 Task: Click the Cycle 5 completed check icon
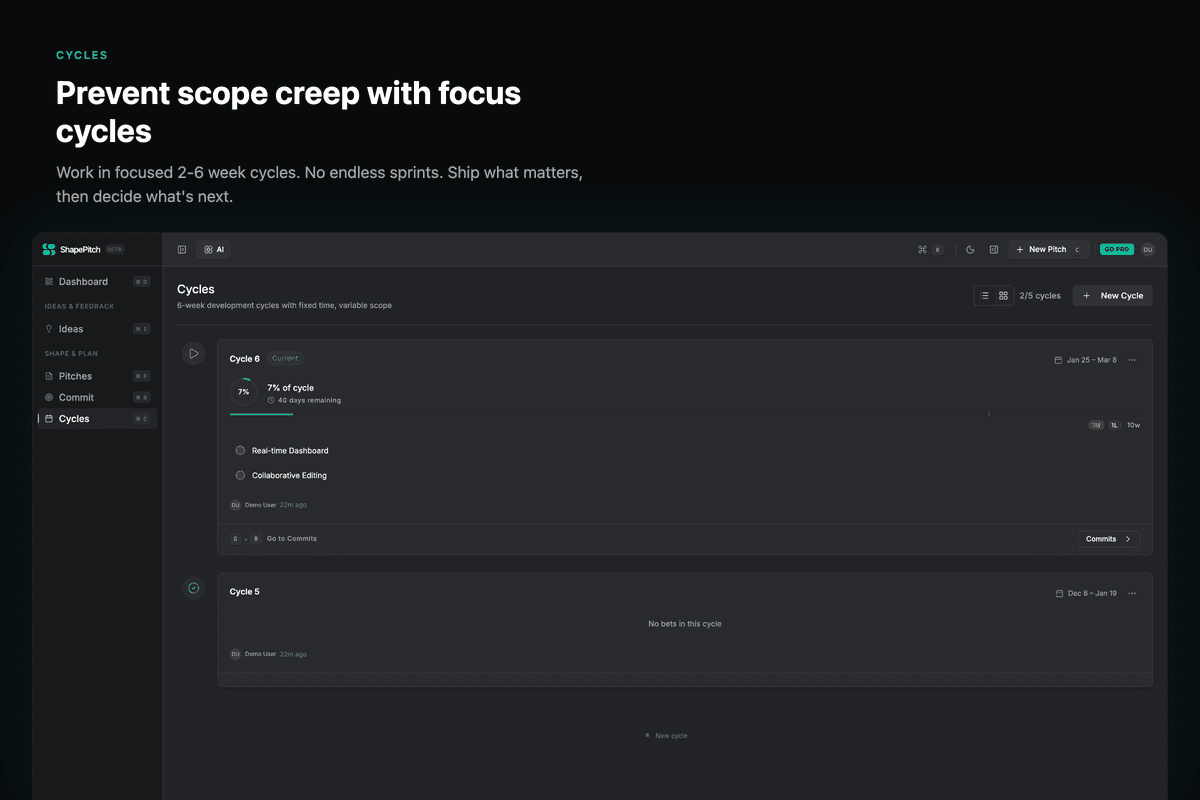(x=194, y=588)
